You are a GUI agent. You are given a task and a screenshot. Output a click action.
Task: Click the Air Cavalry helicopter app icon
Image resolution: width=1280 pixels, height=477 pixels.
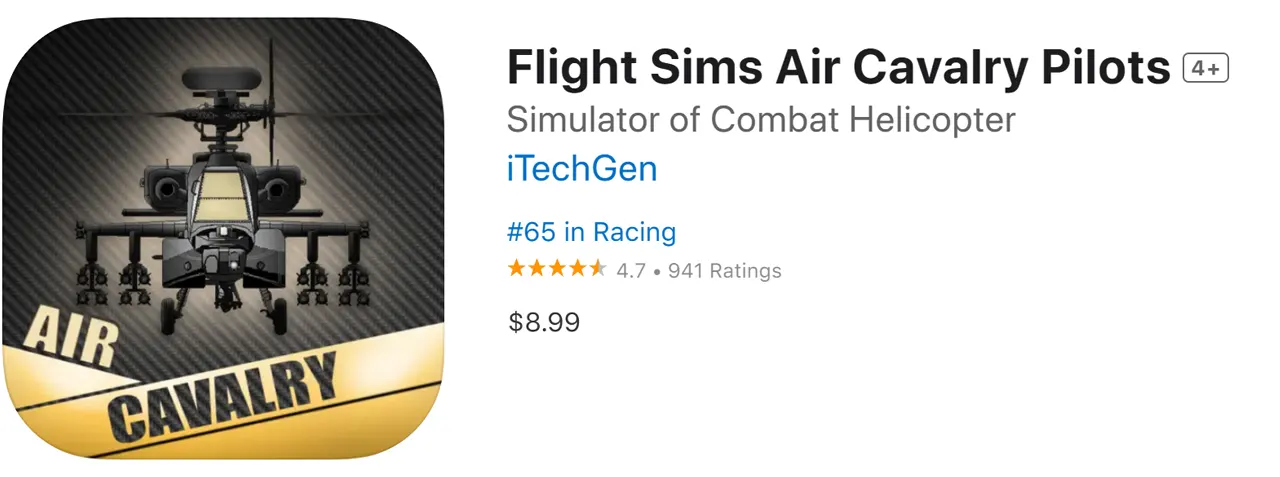223,238
